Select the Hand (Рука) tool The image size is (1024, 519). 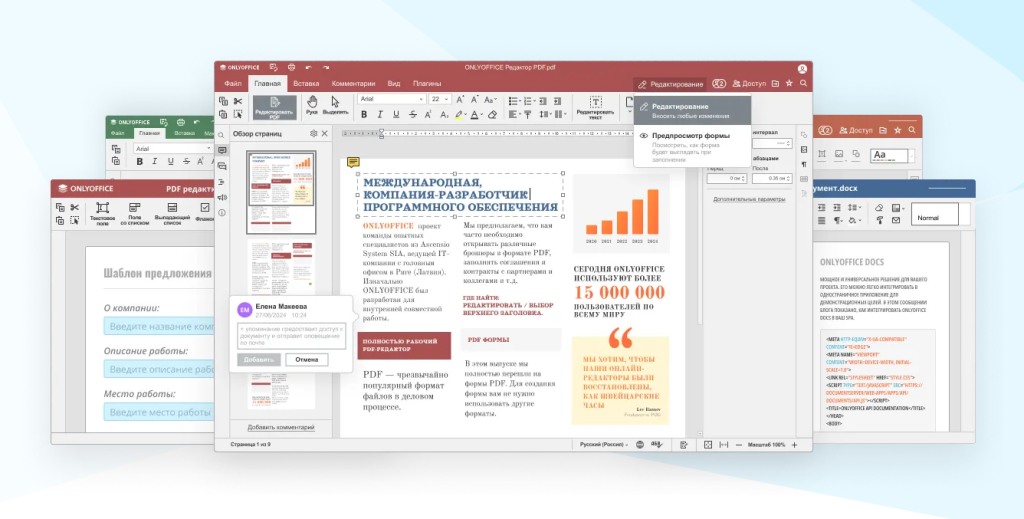click(312, 102)
